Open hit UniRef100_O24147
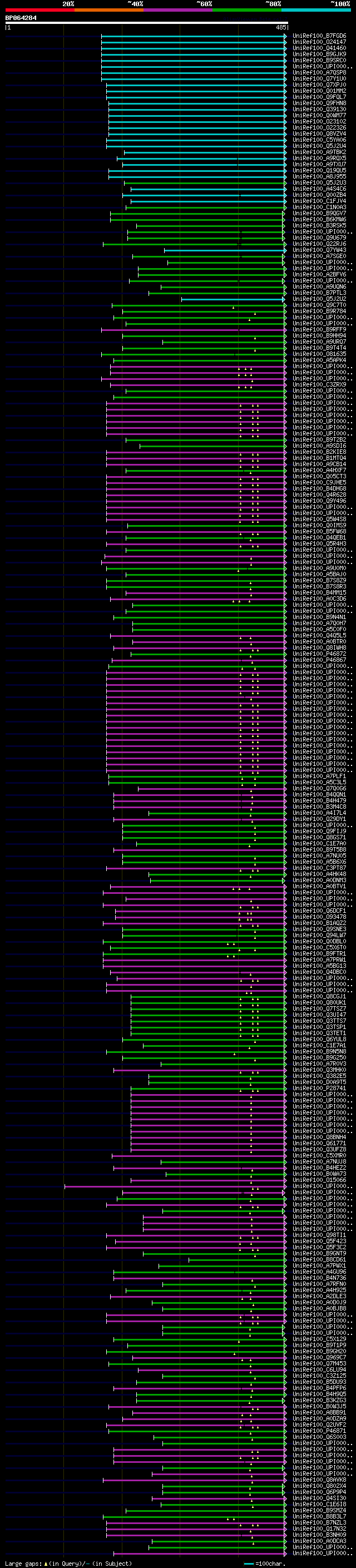 (x=319, y=43)
